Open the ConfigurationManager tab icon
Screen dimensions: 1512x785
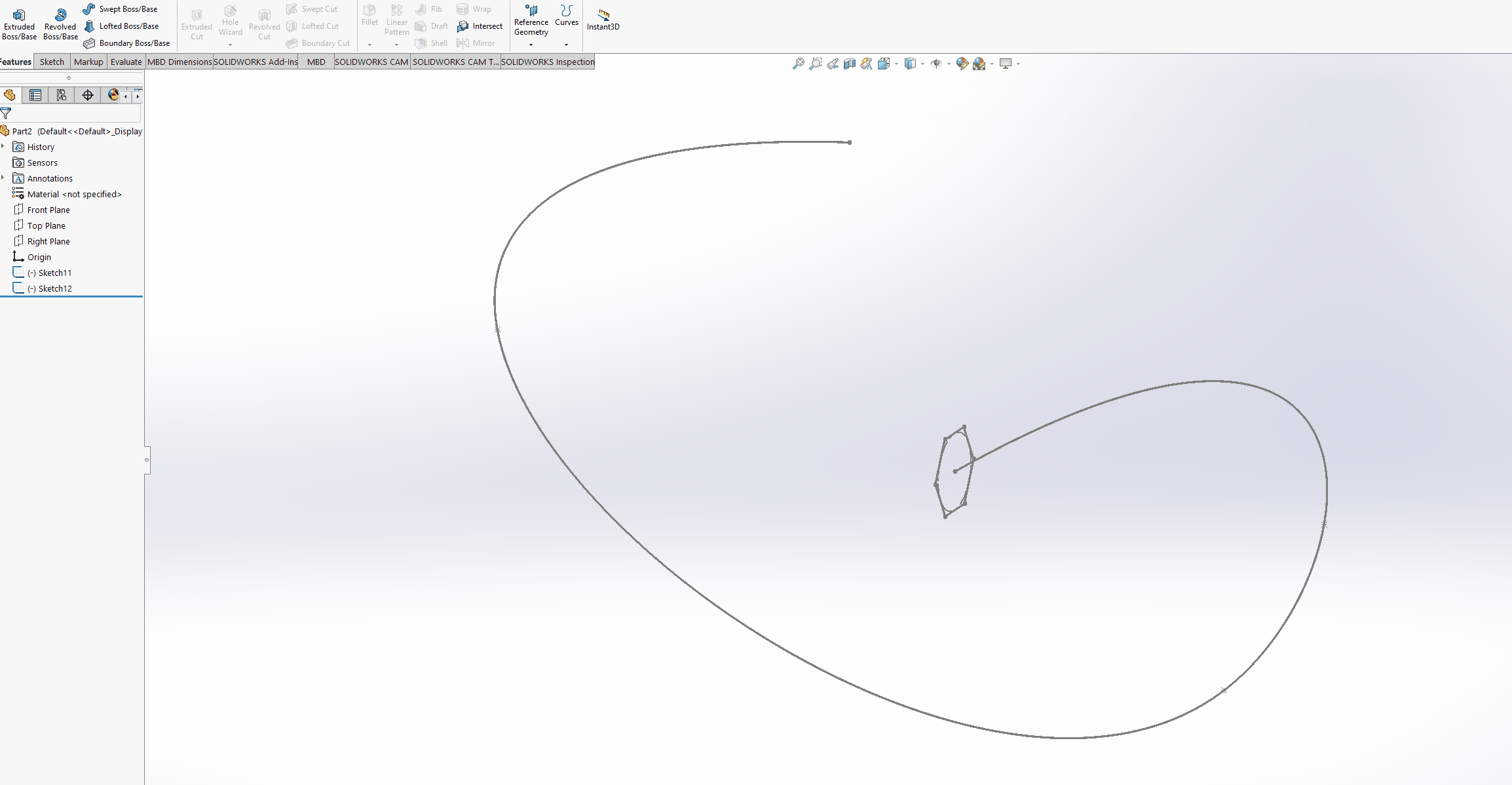[62, 96]
